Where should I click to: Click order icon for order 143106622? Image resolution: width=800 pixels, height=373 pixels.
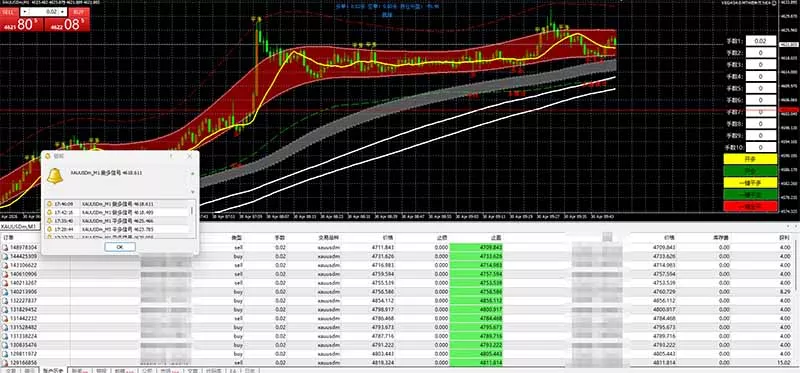point(5,265)
